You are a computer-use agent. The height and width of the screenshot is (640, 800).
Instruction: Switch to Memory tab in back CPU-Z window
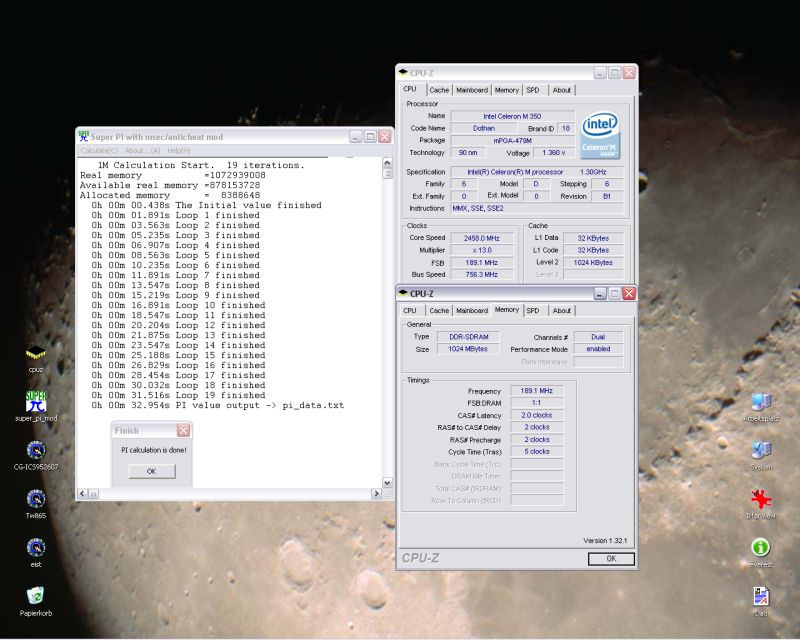point(507,90)
